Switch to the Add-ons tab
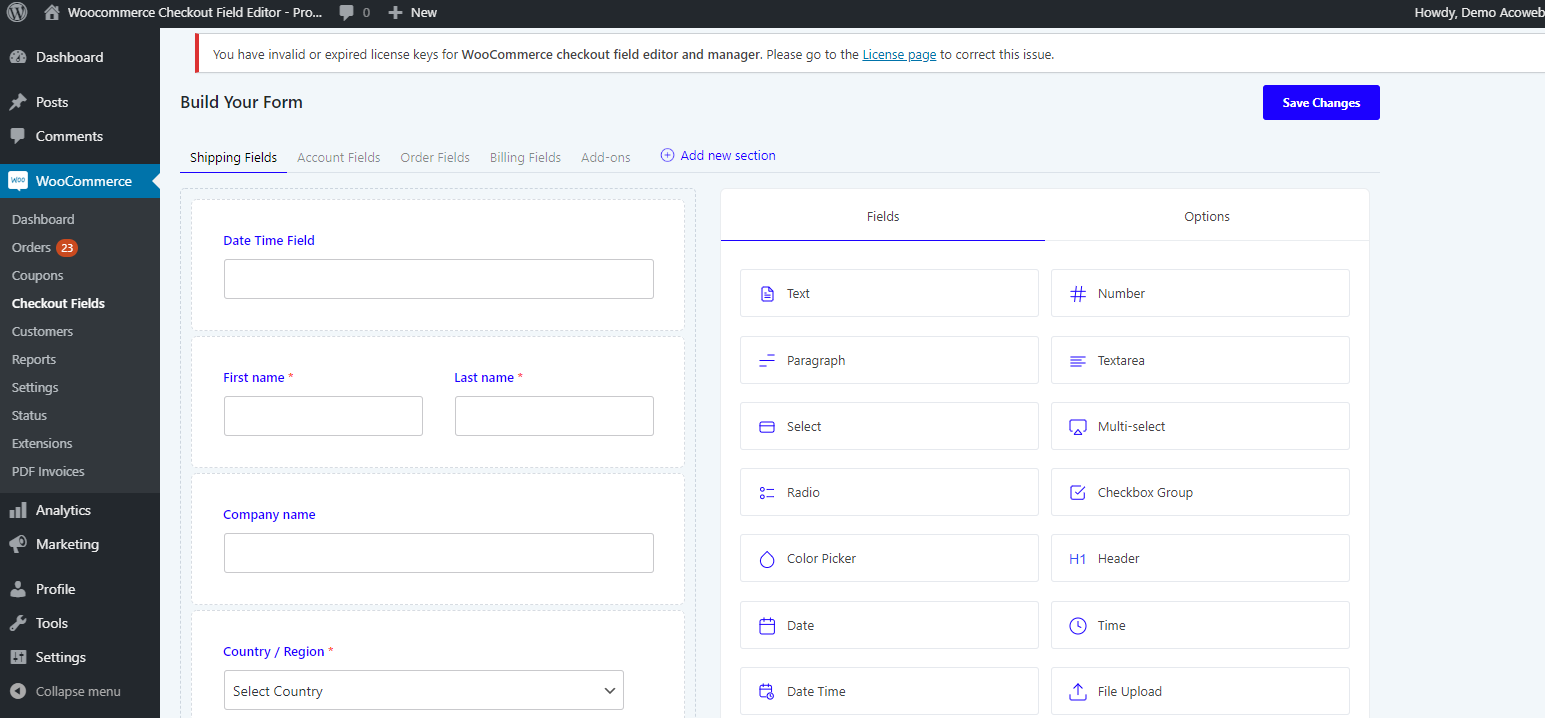The width and height of the screenshot is (1545, 718). click(x=606, y=158)
